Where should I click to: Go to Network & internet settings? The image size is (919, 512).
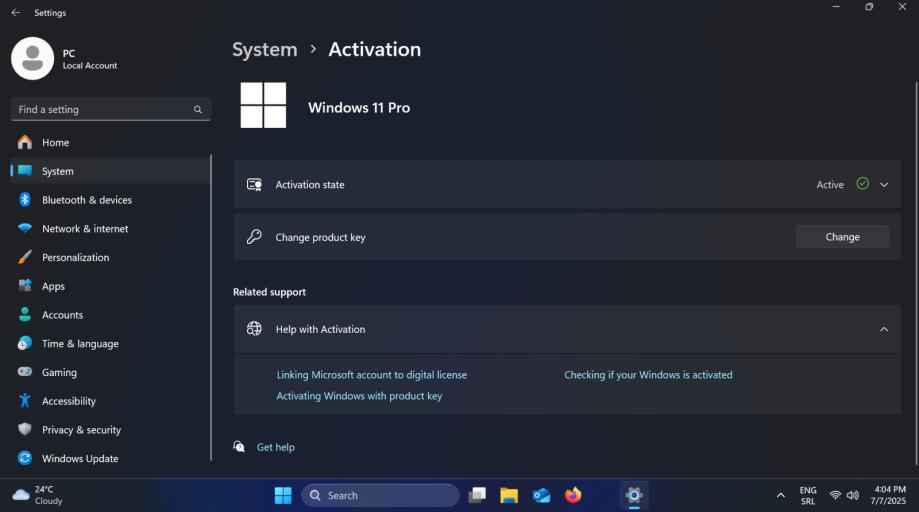pyautogui.click(x=111, y=228)
